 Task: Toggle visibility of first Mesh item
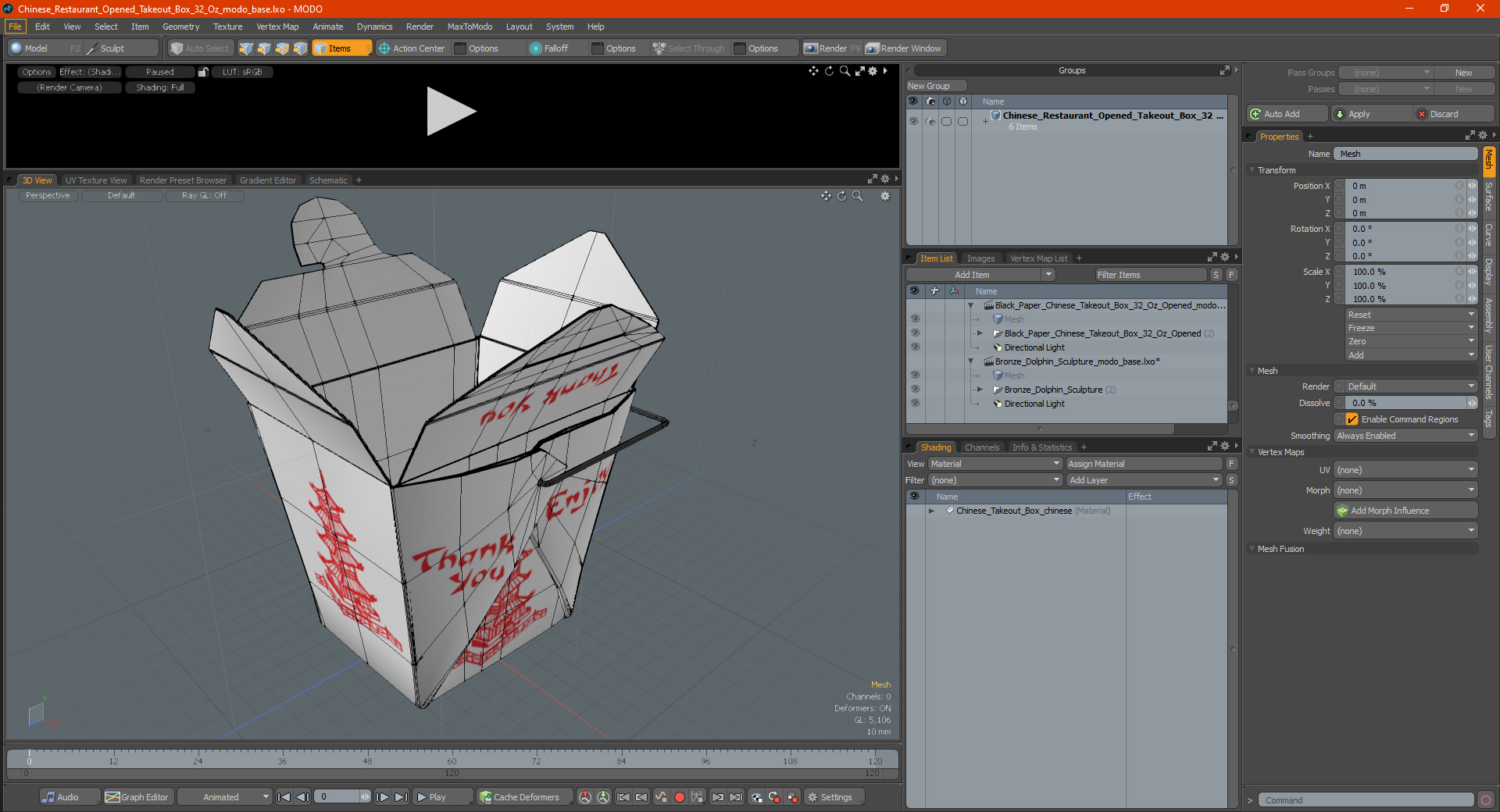point(915,319)
